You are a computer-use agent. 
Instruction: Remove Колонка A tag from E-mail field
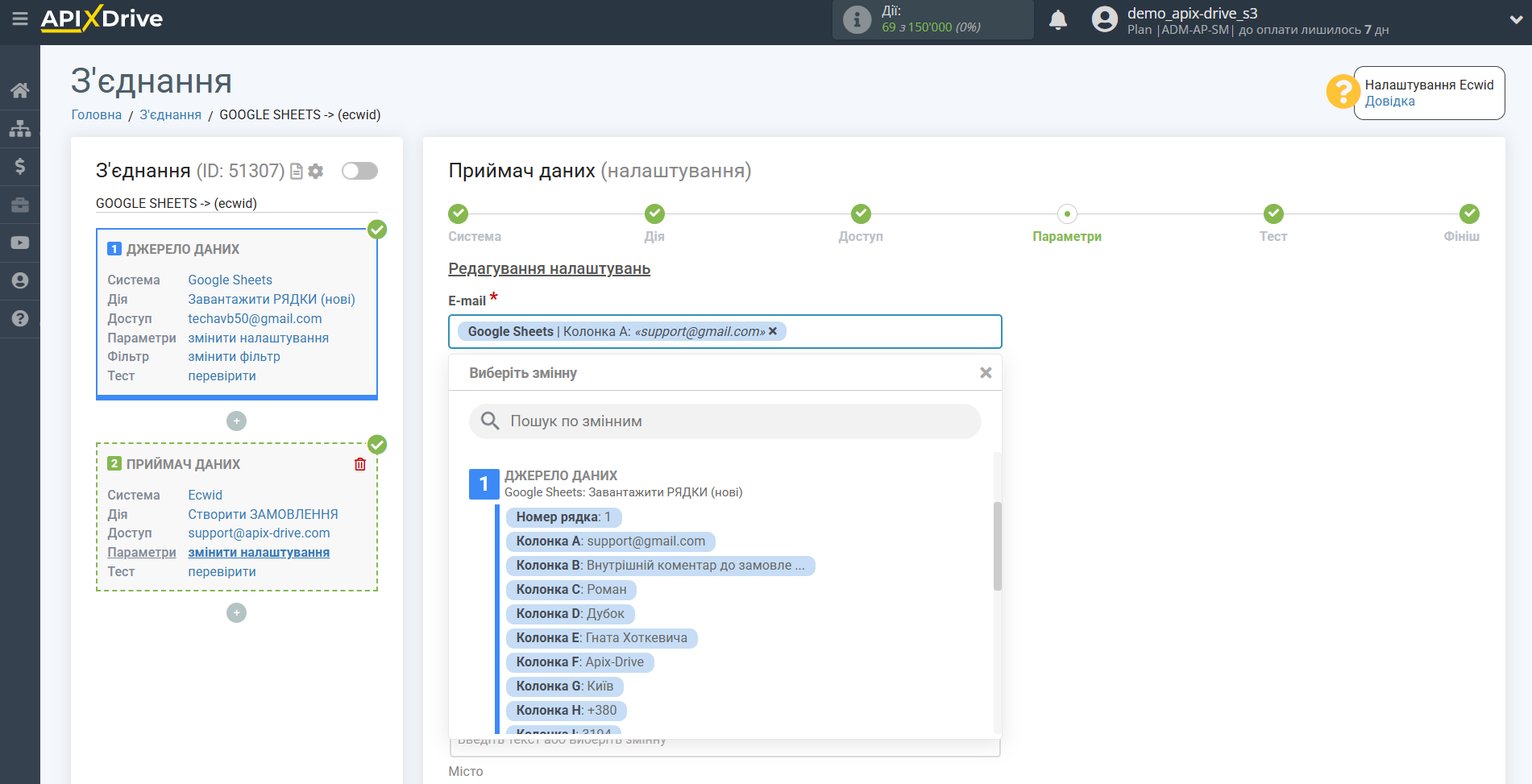pos(773,331)
